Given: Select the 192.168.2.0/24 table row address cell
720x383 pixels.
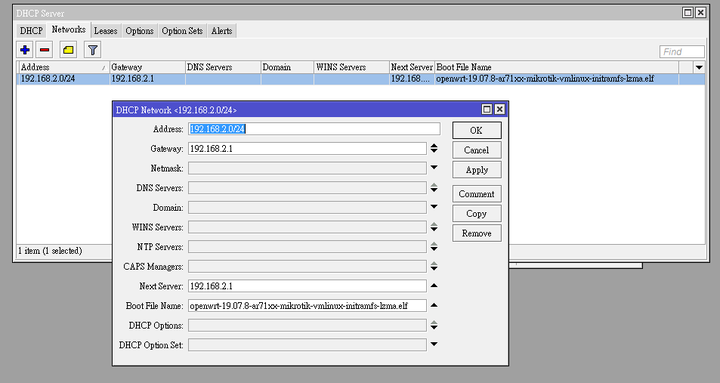Looking at the screenshot, I should (x=63, y=79).
